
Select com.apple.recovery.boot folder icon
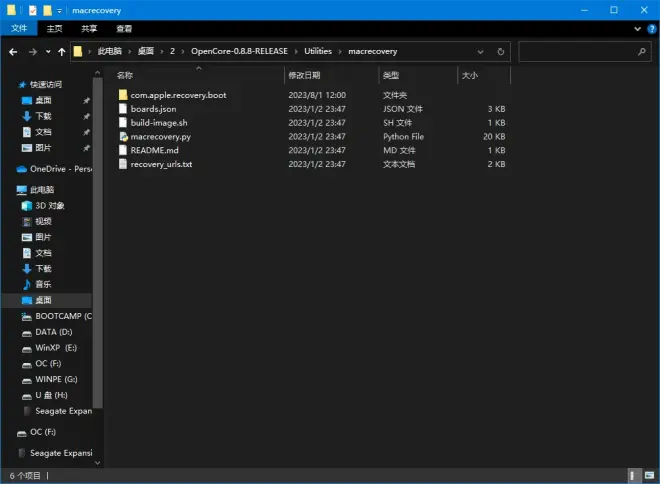coord(123,95)
